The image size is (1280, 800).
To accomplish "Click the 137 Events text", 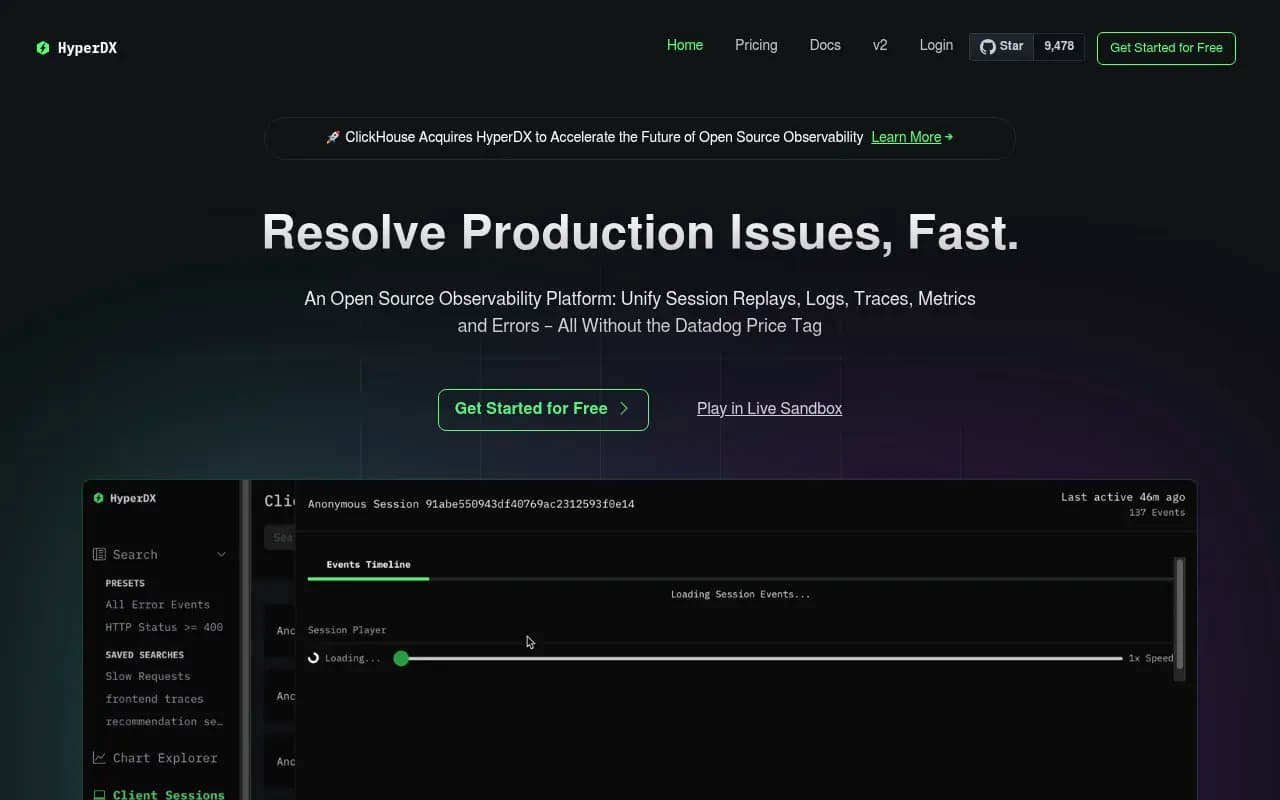I will coord(1157,512).
